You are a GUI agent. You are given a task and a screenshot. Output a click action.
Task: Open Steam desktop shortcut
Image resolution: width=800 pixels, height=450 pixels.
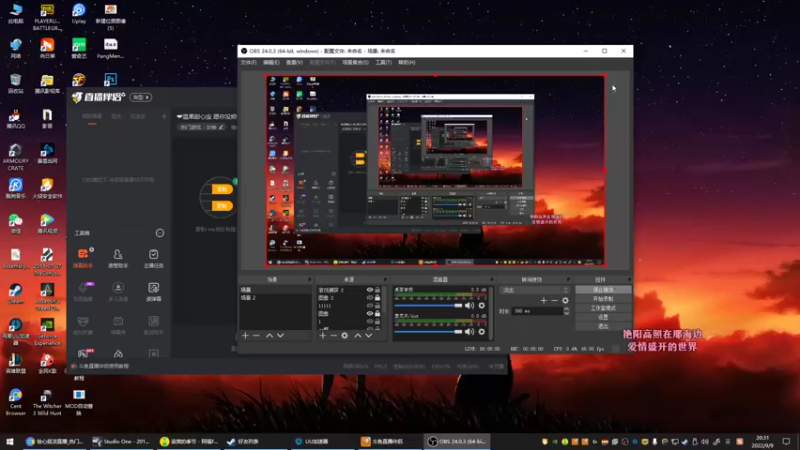15,294
